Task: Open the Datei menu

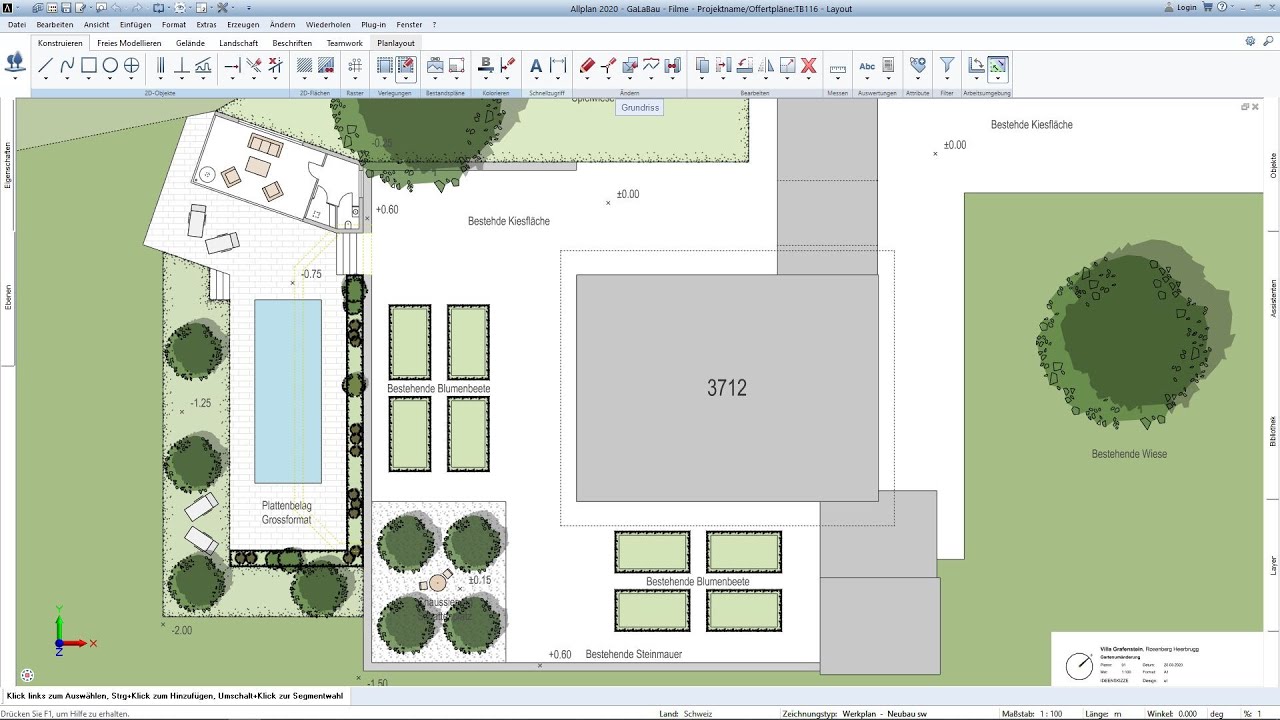Action: coord(17,24)
